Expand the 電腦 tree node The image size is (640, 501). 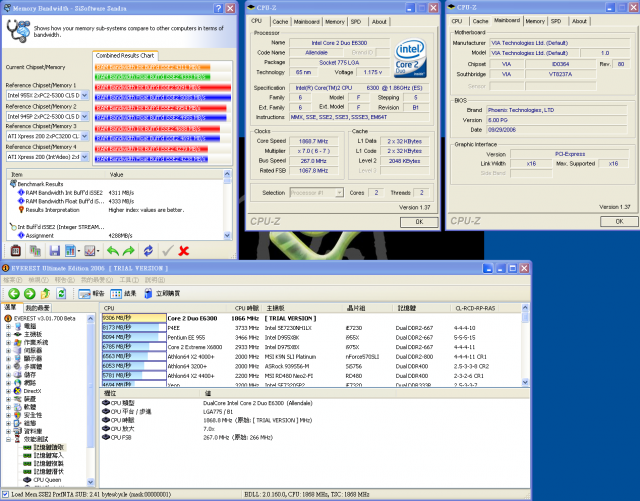[x=8, y=326]
